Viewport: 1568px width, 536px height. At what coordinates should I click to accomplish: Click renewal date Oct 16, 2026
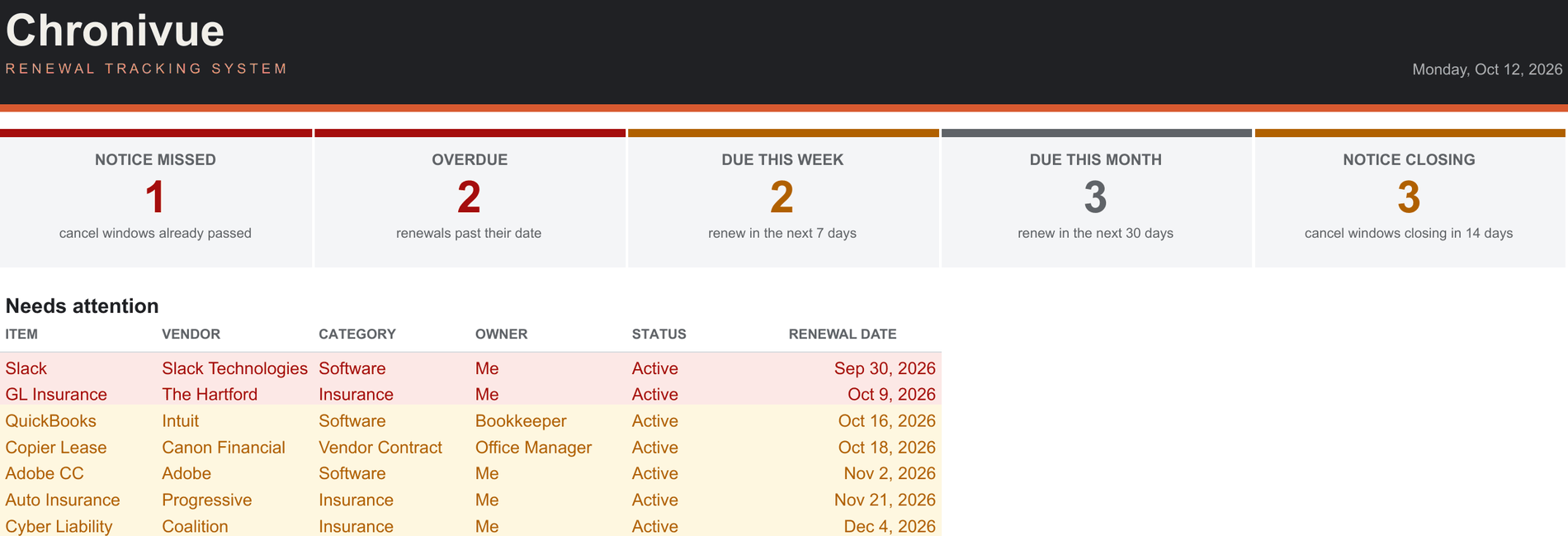887,421
